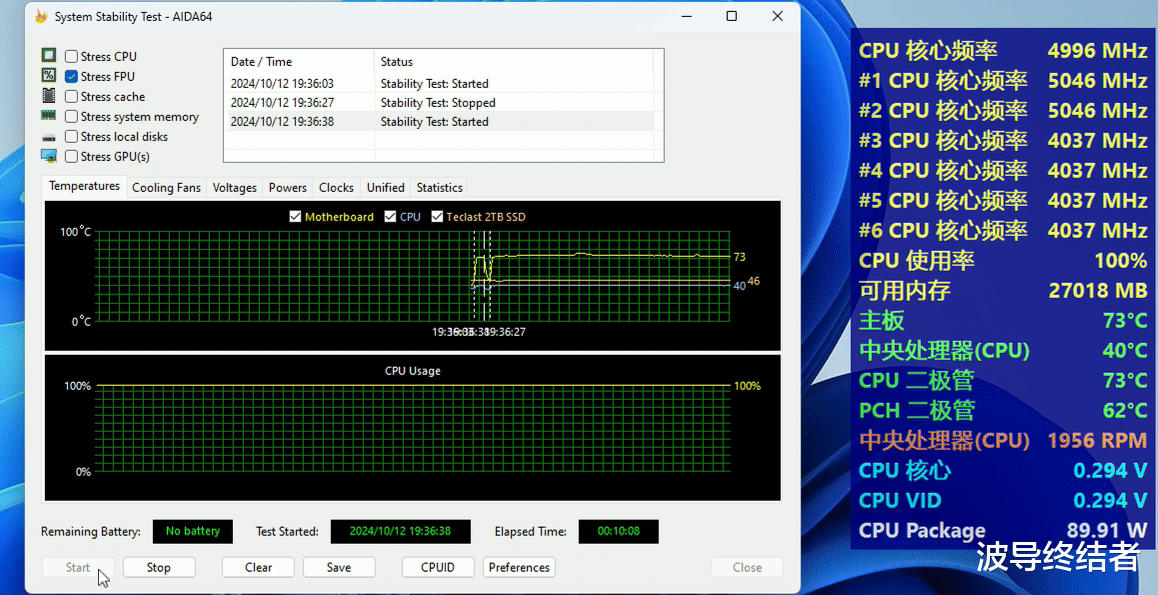1158x595 pixels.
Task: Click the percent icon beside Stress FPU
Action: (x=49, y=75)
